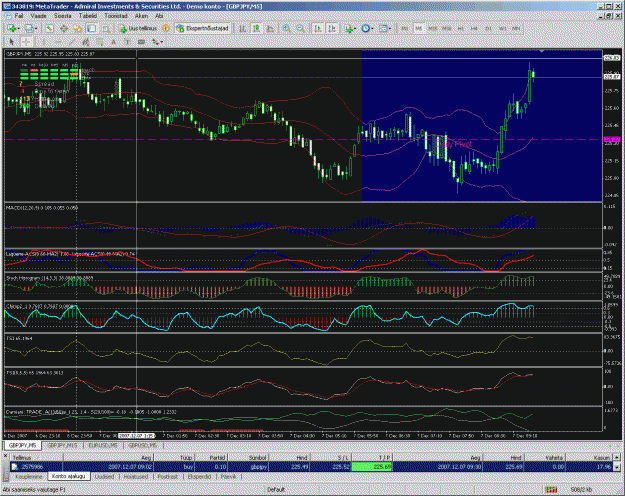Expand the periods dropdown arrow
Image resolution: width=625 pixels, height=496 pixels.
[372, 29]
